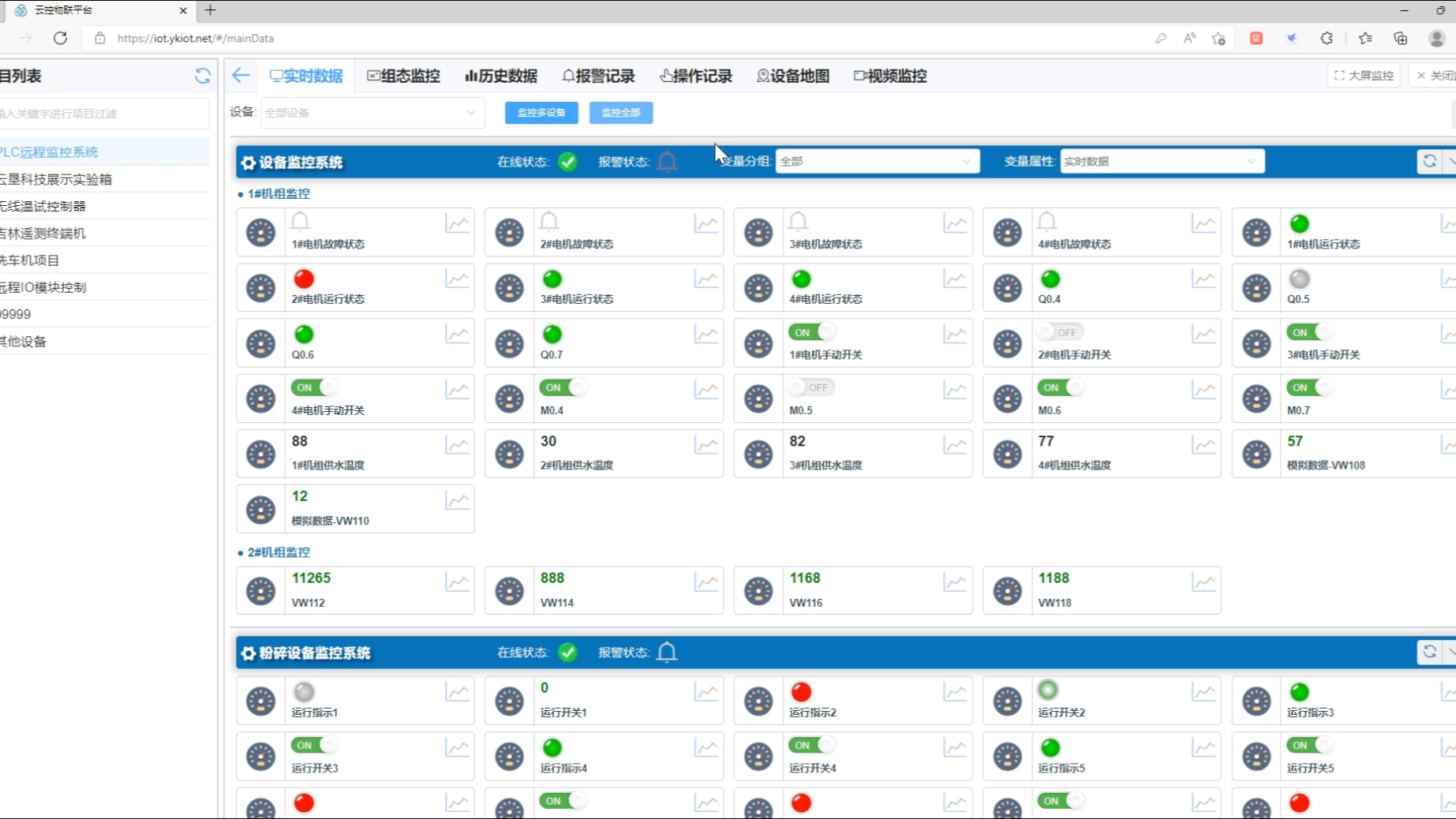Image resolution: width=1456 pixels, height=819 pixels.
Task: Click bell icon on 1#电机故障状态 card
Action: coord(300,221)
